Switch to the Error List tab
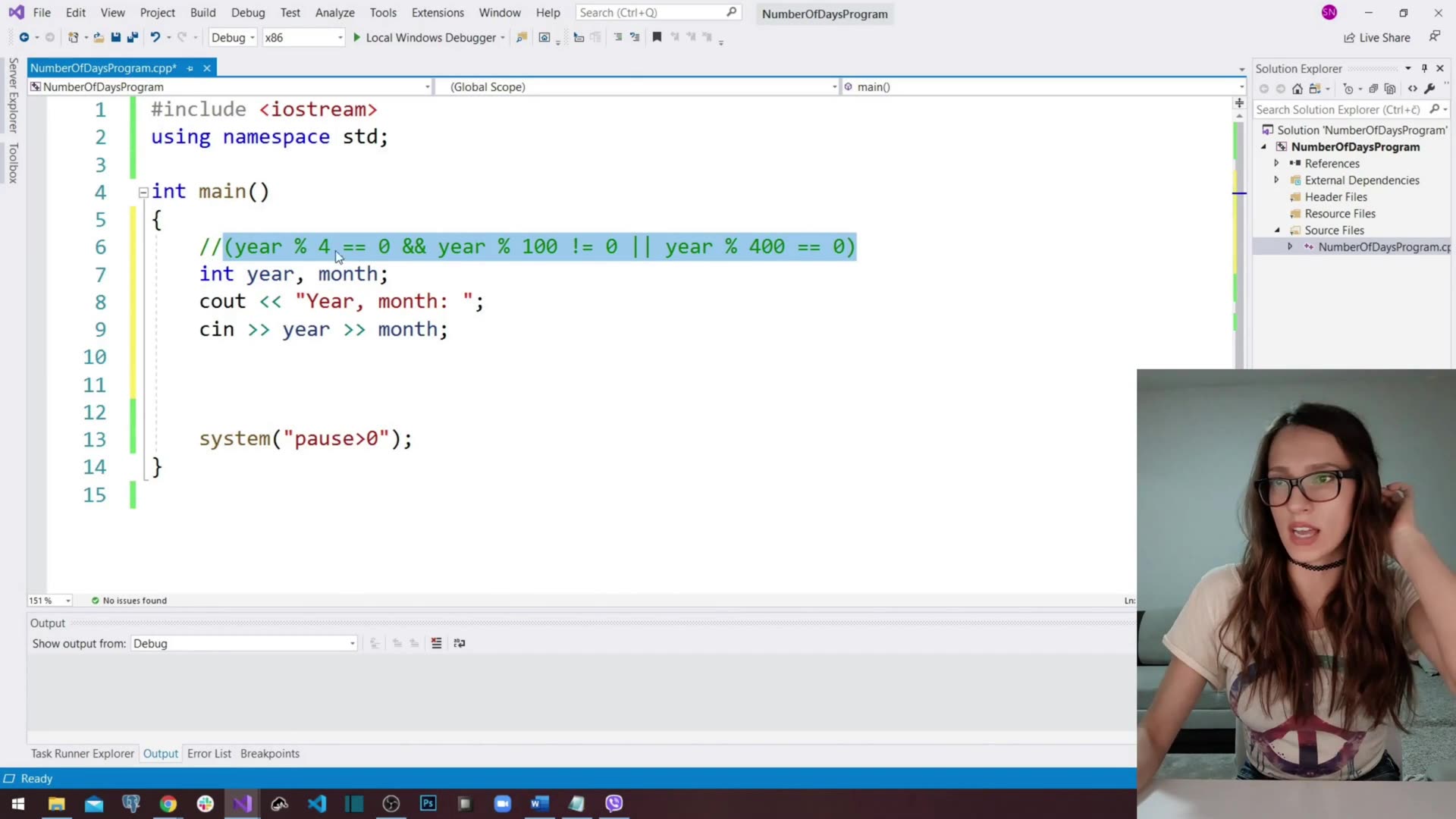 click(209, 753)
